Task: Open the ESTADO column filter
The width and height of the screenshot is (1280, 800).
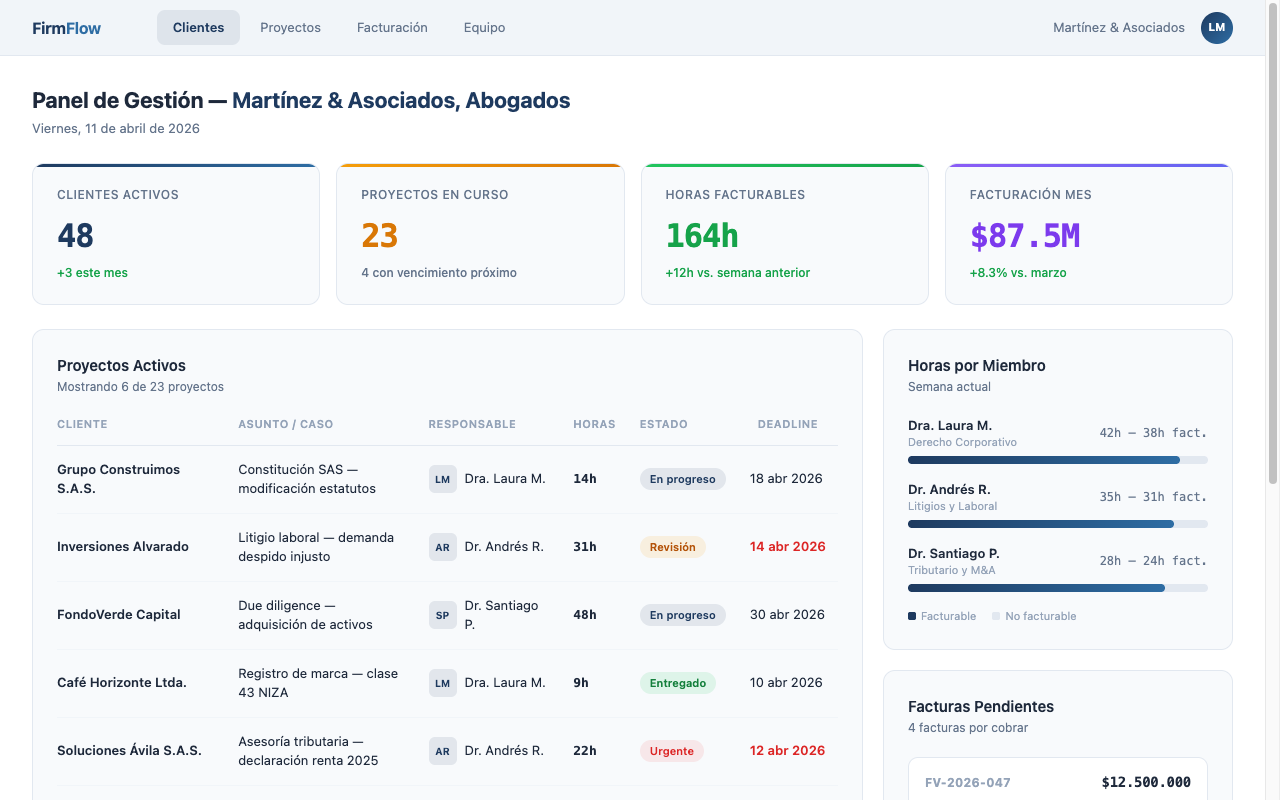Action: [x=663, y=424]
